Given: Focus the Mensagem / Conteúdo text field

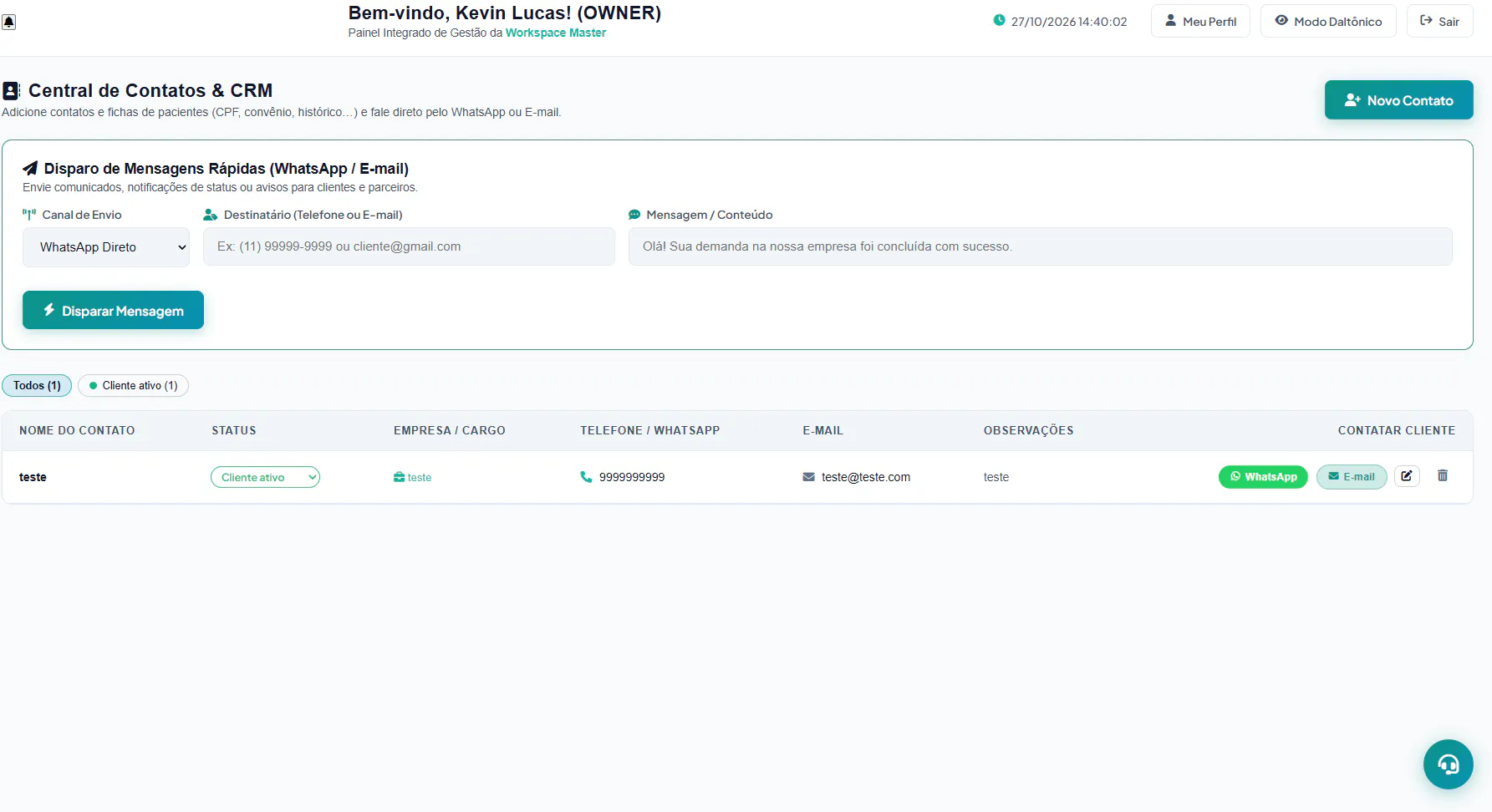Looking at the screenshot, I should [x=1041, y=246].
